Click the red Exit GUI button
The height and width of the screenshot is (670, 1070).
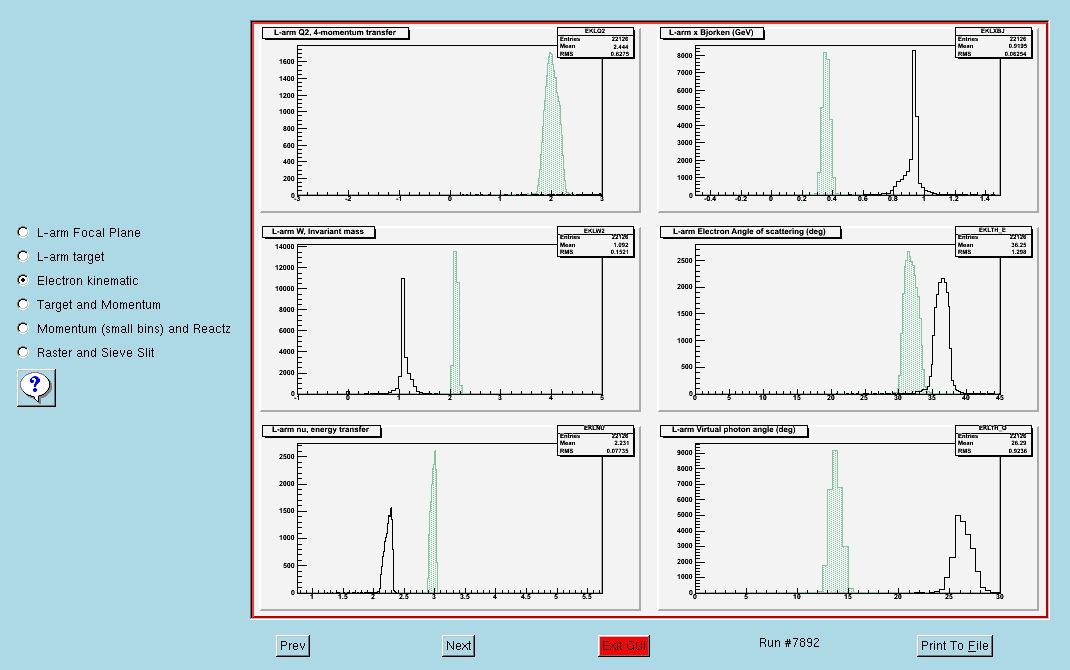point(624,645)
